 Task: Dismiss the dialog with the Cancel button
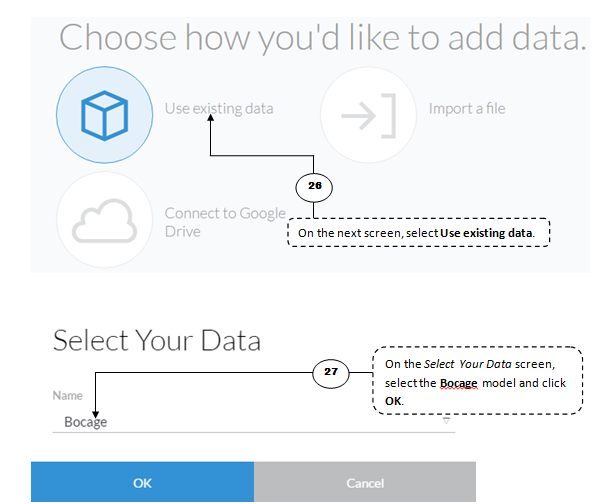point(365,482)
